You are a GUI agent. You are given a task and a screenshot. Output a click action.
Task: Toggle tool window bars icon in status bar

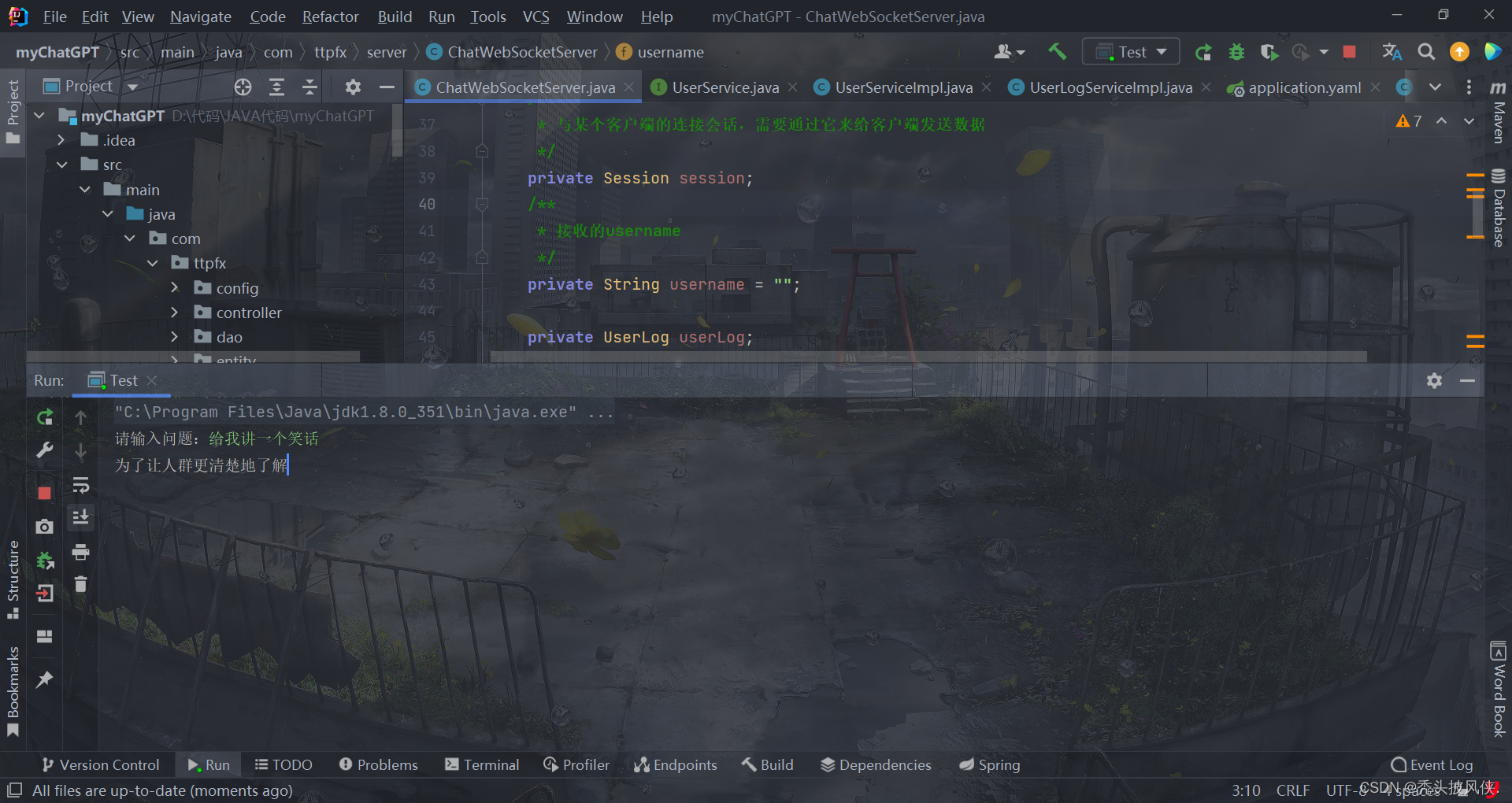[14, 790]
